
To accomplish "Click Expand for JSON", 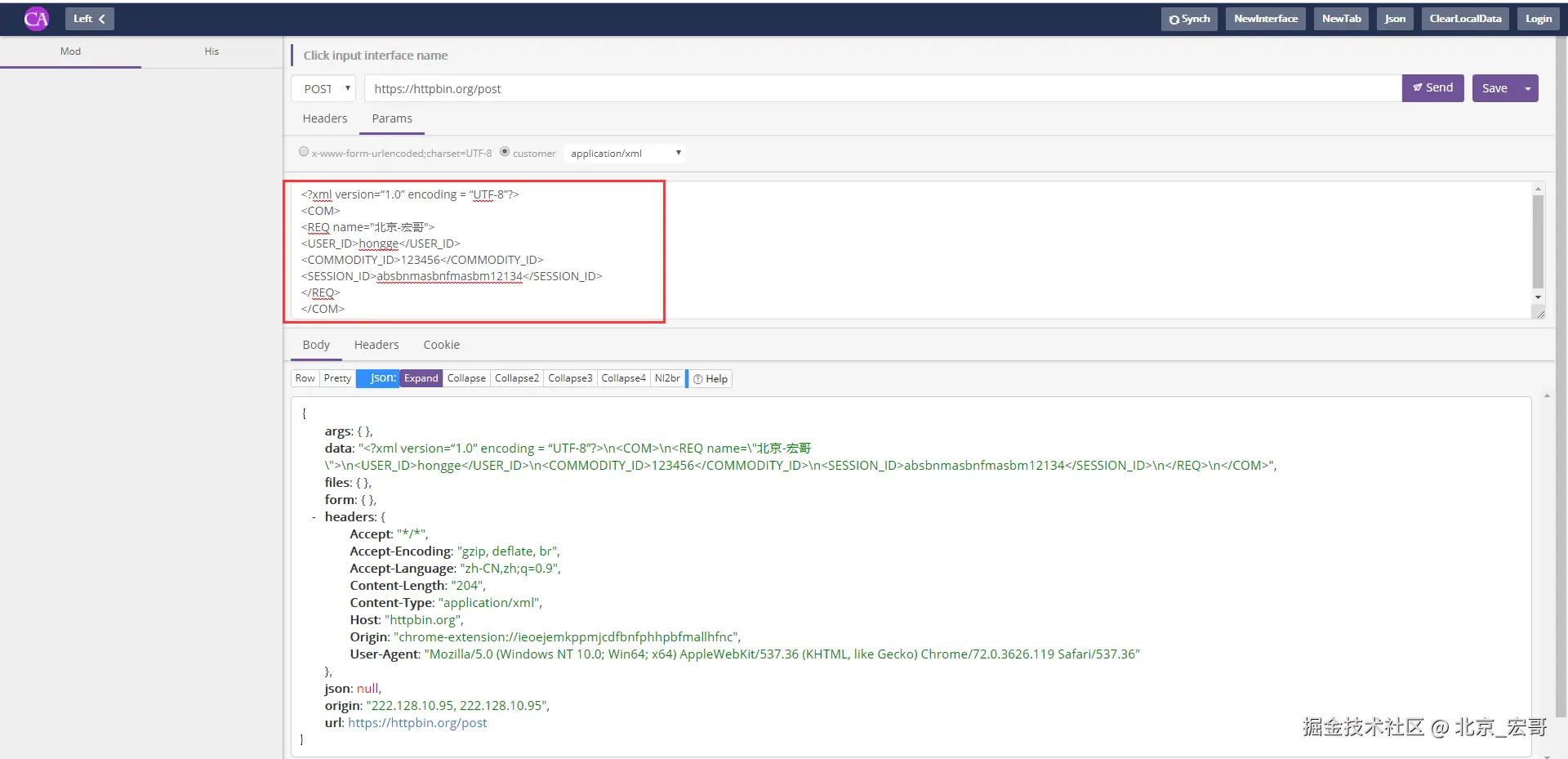I will coord(421,378).
